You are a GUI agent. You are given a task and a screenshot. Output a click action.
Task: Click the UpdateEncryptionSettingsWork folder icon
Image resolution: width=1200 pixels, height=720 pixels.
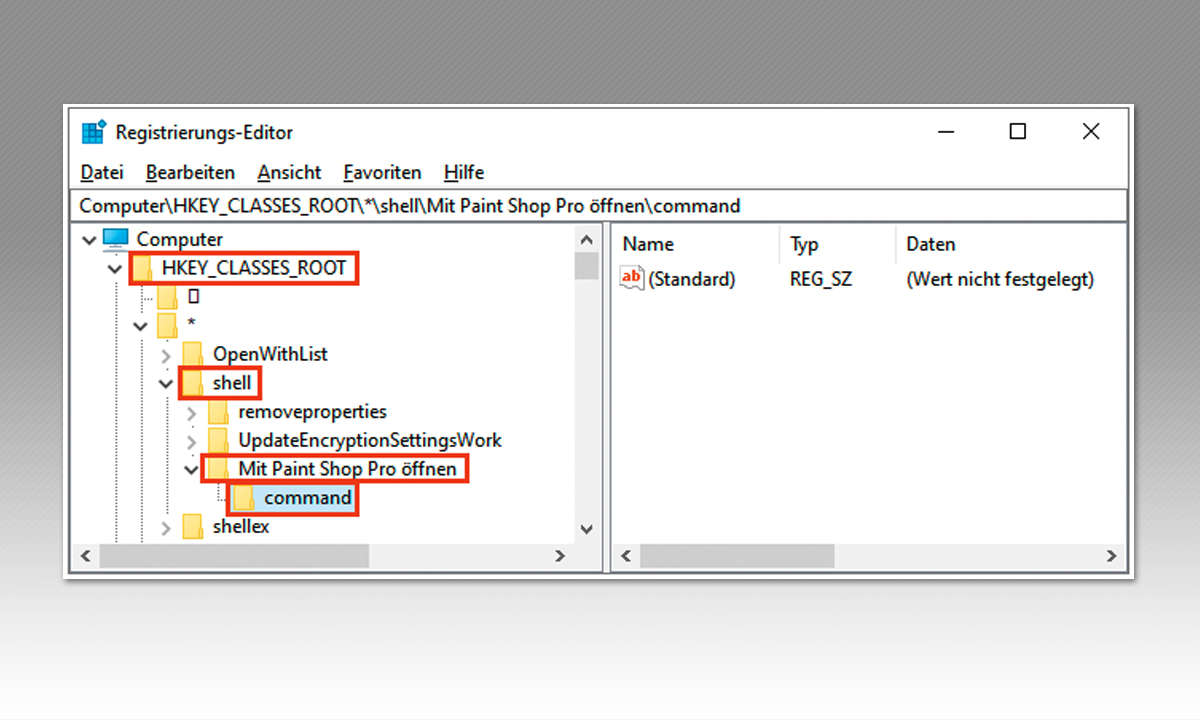point(219,440)
